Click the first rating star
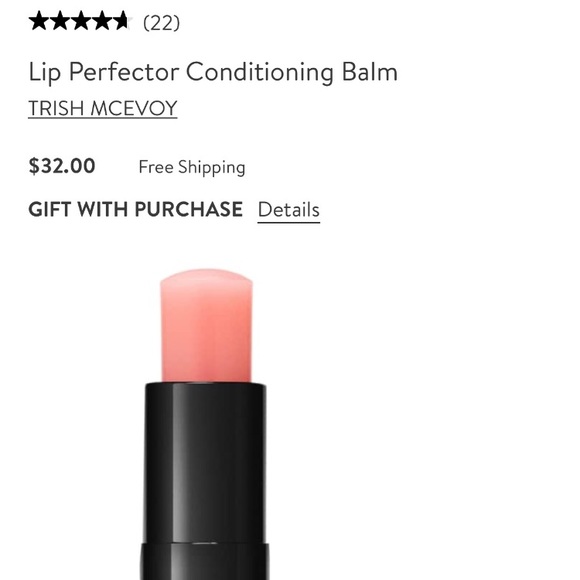The height and width of the screenshot is (580, 580). [39, 21]
